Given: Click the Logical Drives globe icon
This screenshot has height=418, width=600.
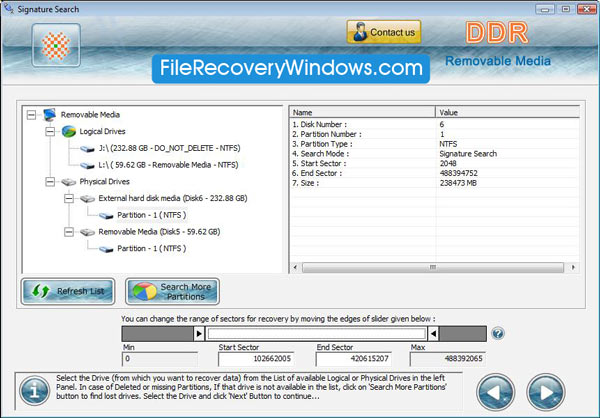Looking at the screenshot, I should click(x=69, y=131).
